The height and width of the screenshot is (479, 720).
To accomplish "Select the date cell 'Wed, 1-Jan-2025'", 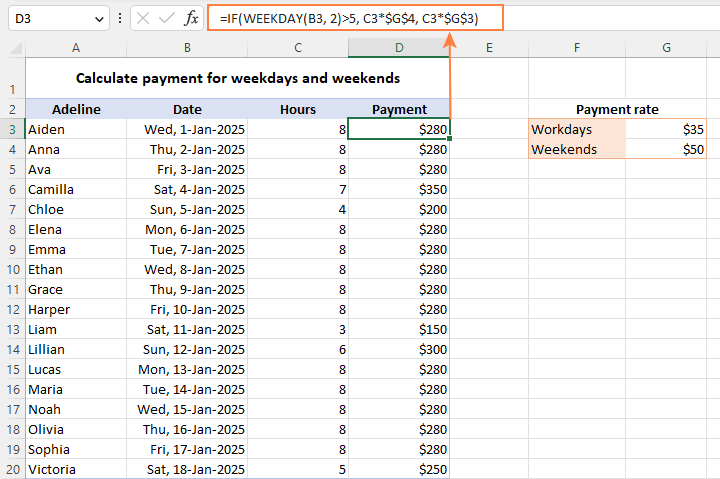I will point(187,130).
